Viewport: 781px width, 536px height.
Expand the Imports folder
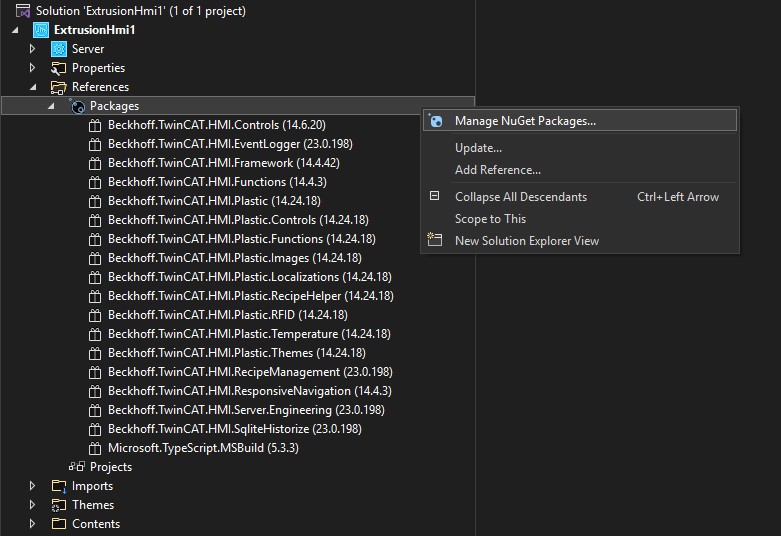(32, 486)
